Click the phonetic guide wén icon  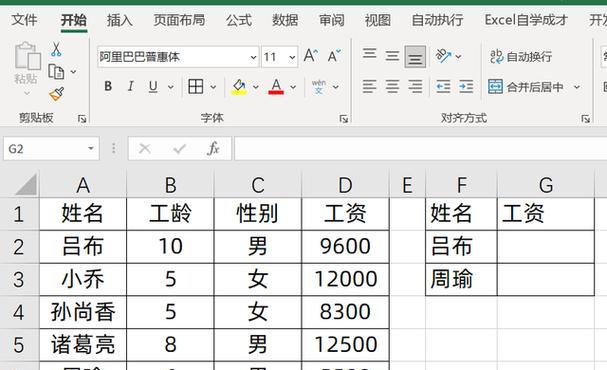319,87
